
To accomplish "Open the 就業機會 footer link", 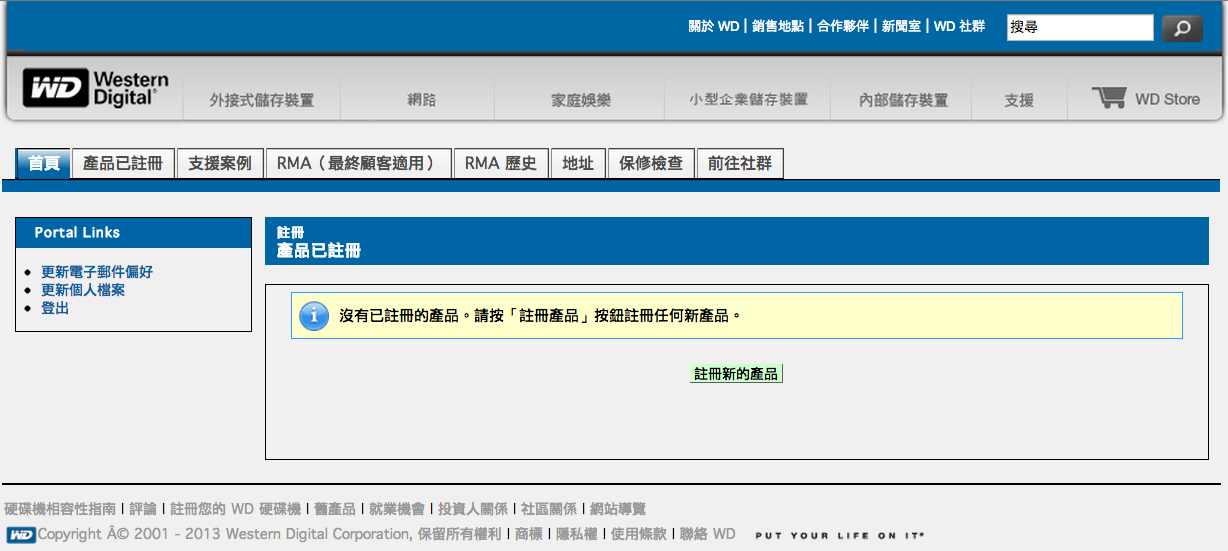I will [x=397, y=509].
